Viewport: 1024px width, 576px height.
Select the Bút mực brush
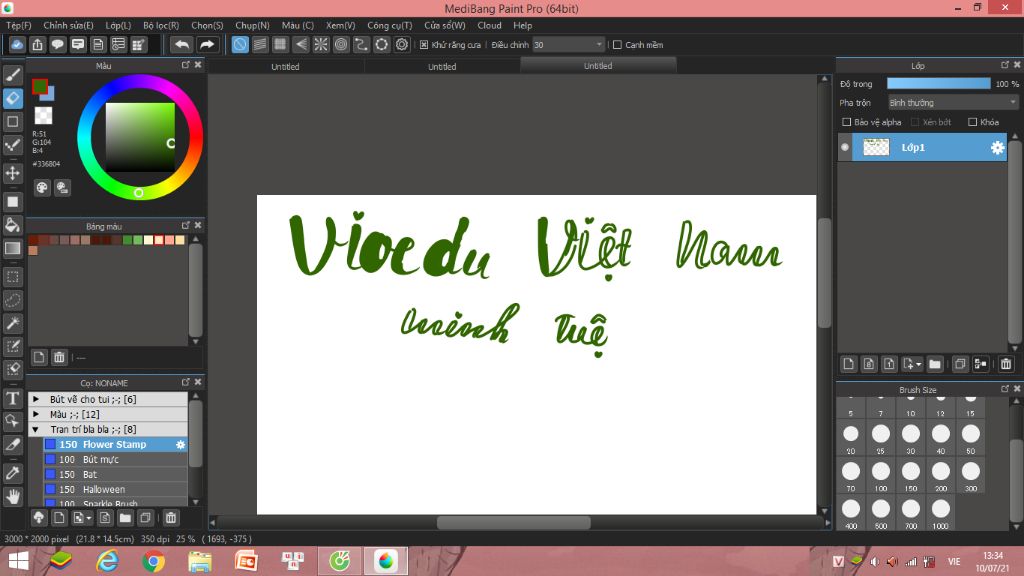[x=115, y=459]
